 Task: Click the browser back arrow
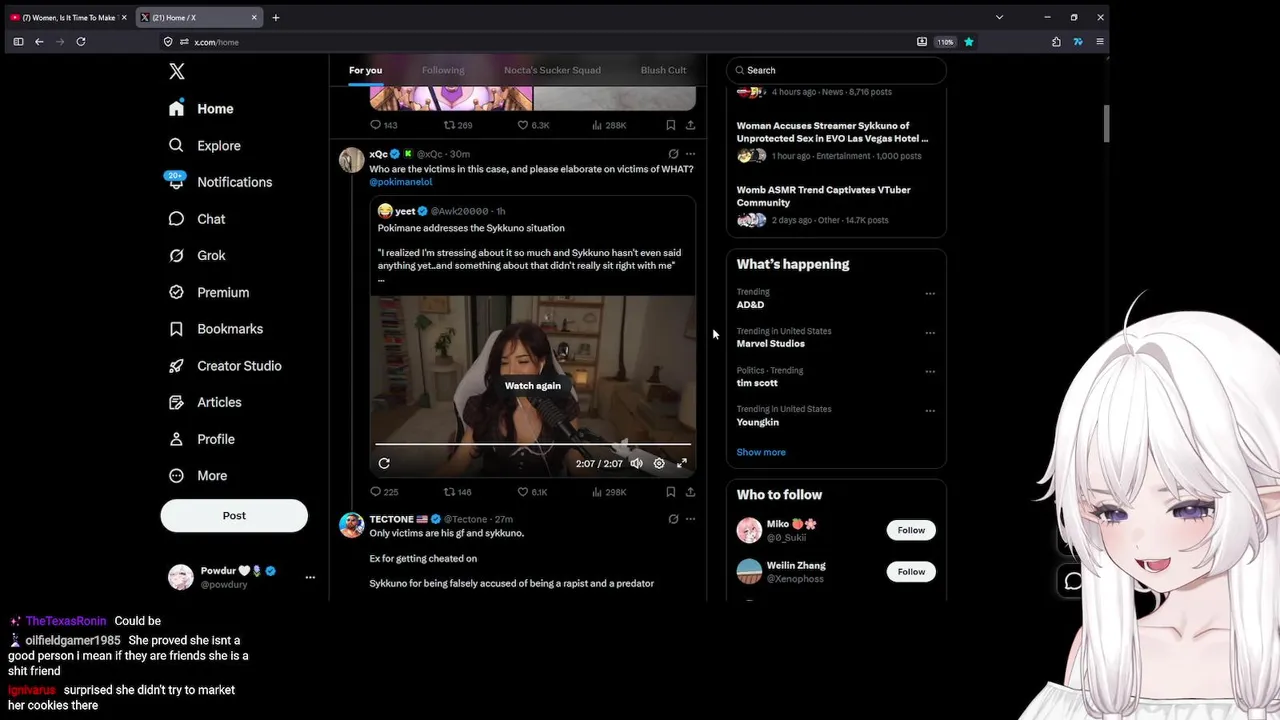(39, 42)
